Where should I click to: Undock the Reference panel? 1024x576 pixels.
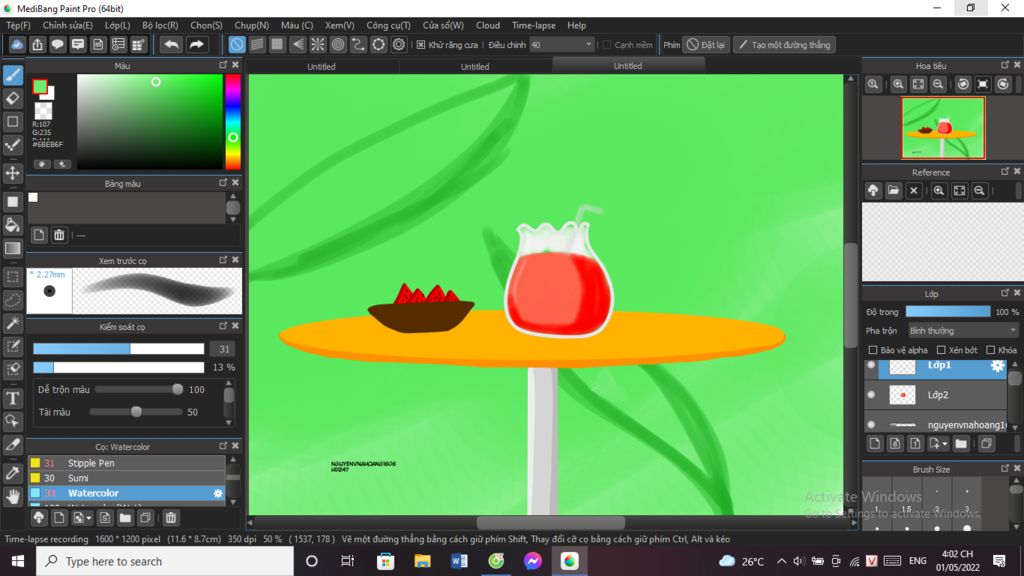[1005, 172]
